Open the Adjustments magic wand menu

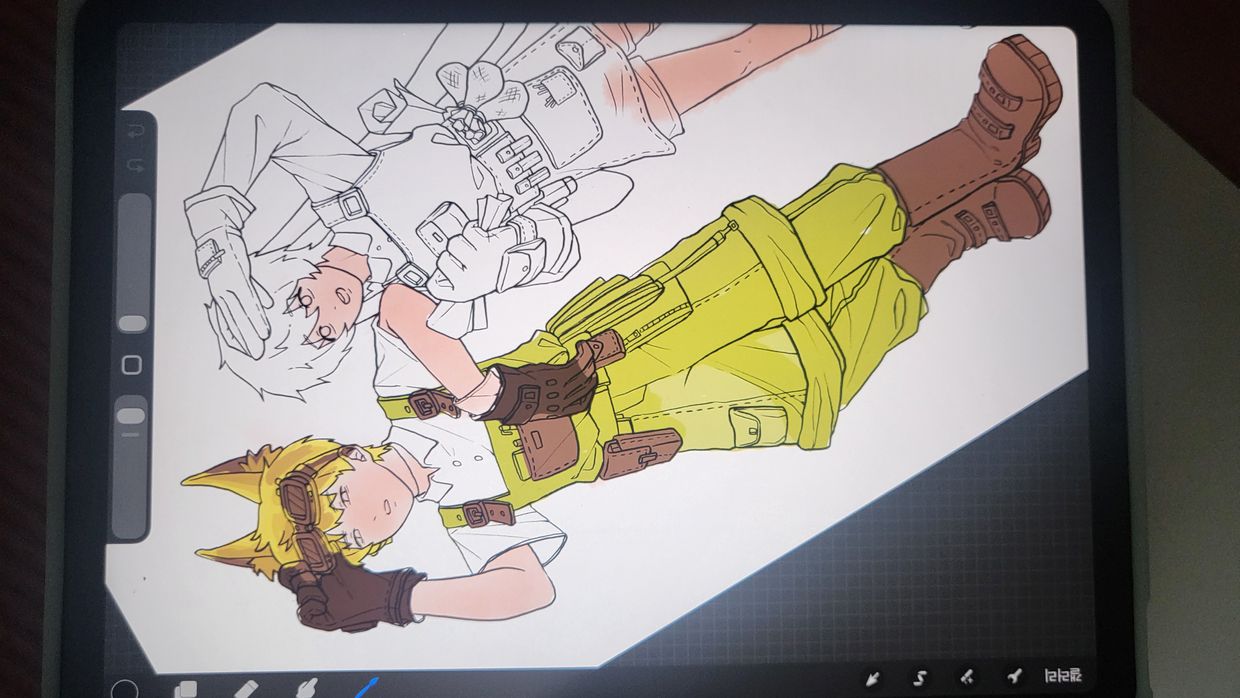coord(967,677)
